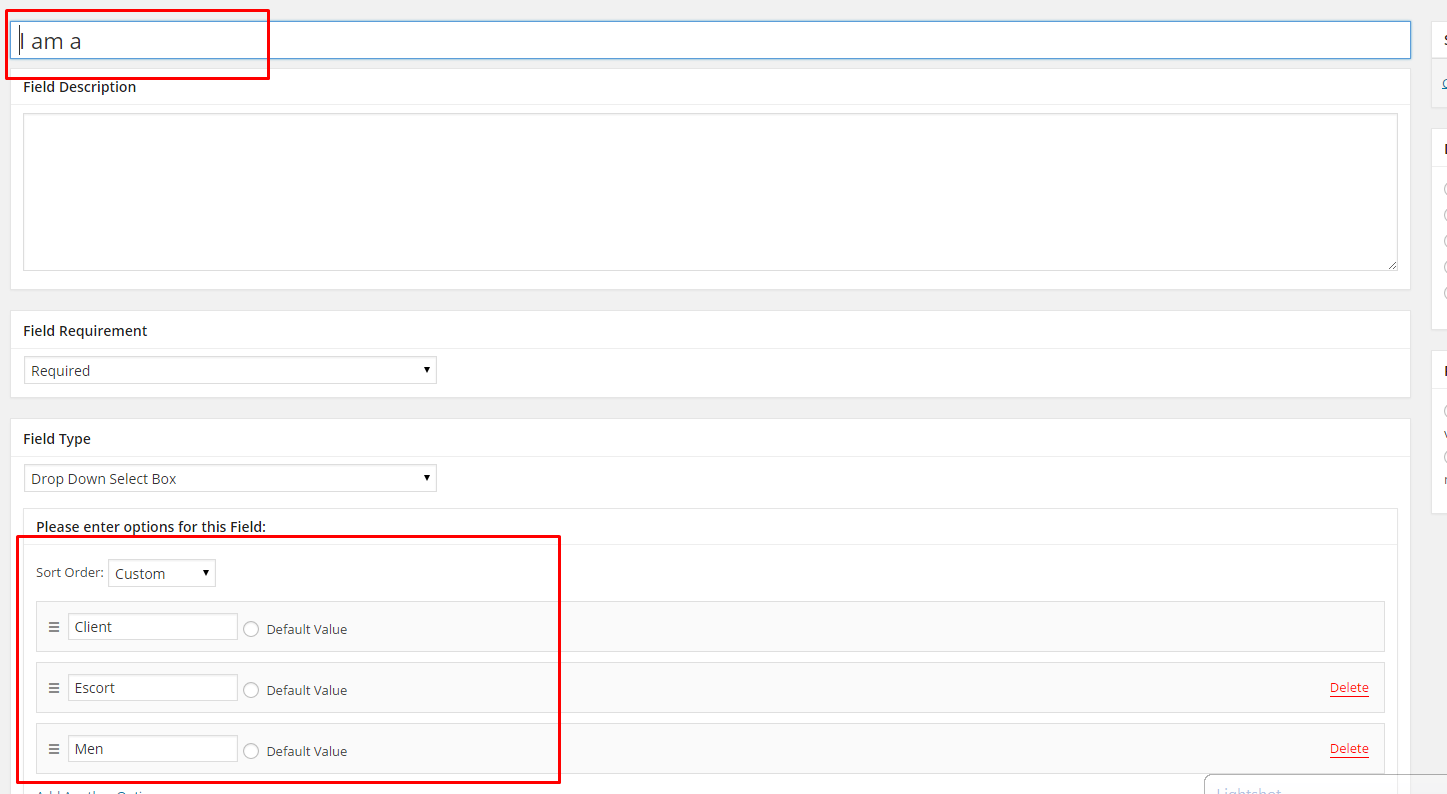This screenshot has height=794, width=1447.
Task: Click the Field Type panel heading
Action: tap(57, 439)
